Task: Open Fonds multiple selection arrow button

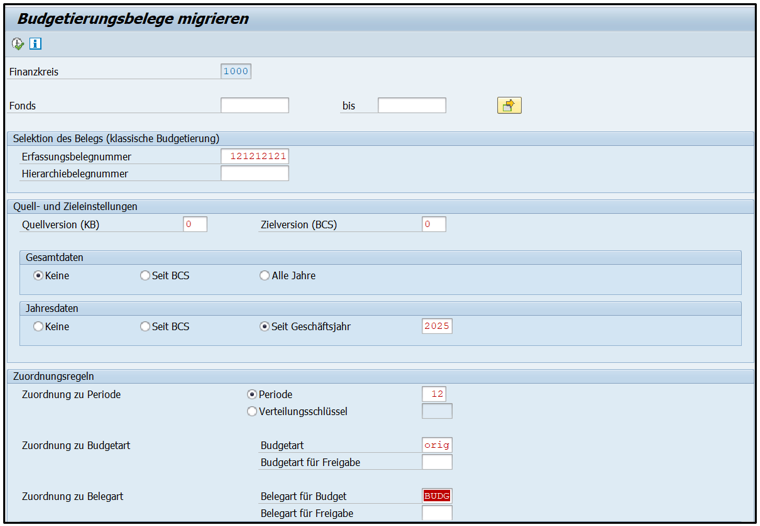Action: (509, 105)
